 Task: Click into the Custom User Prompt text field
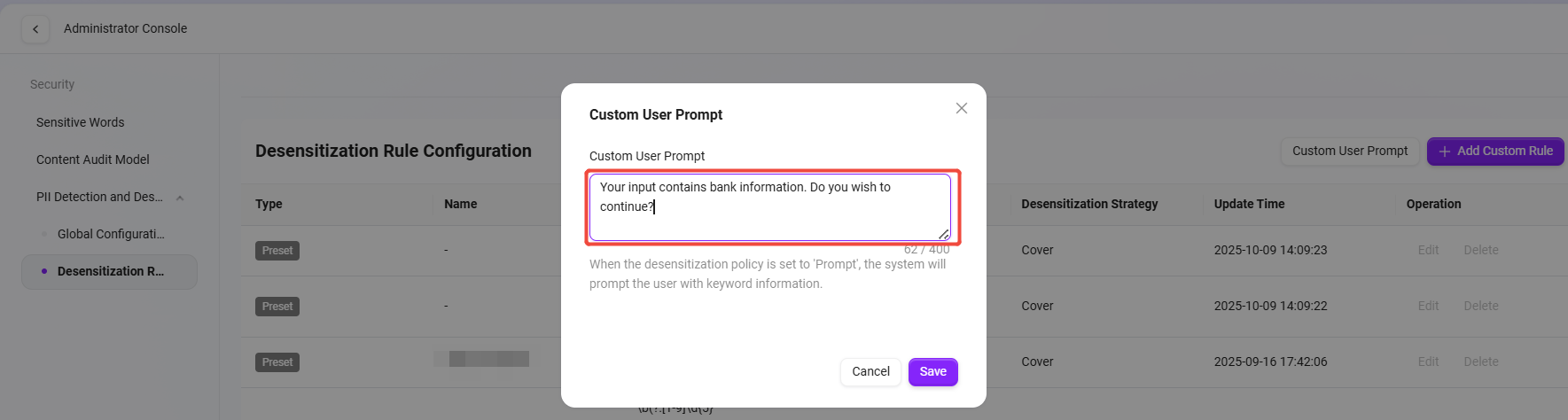(x=769, y=206)
